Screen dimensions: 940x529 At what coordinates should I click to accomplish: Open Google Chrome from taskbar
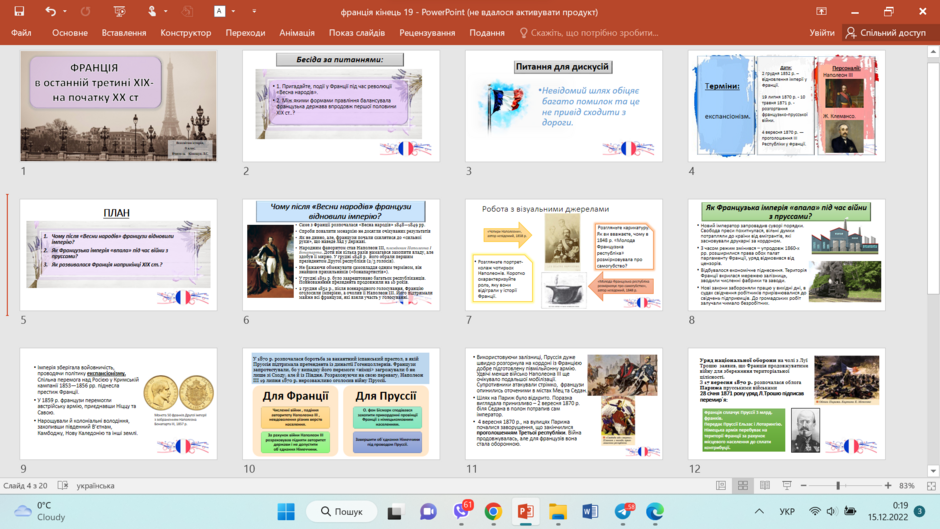point(493,512)
